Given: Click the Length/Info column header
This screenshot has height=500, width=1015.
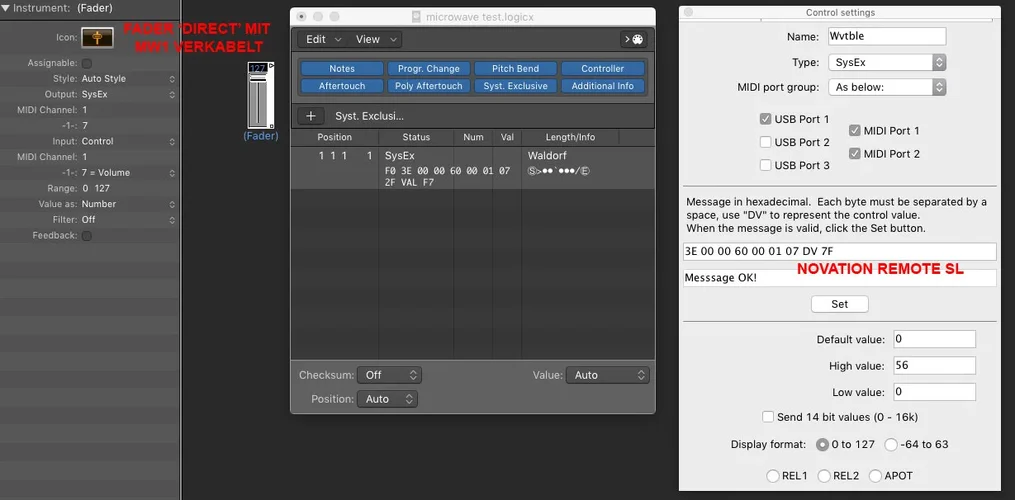Looking at the screenshot, I should 570,137.
